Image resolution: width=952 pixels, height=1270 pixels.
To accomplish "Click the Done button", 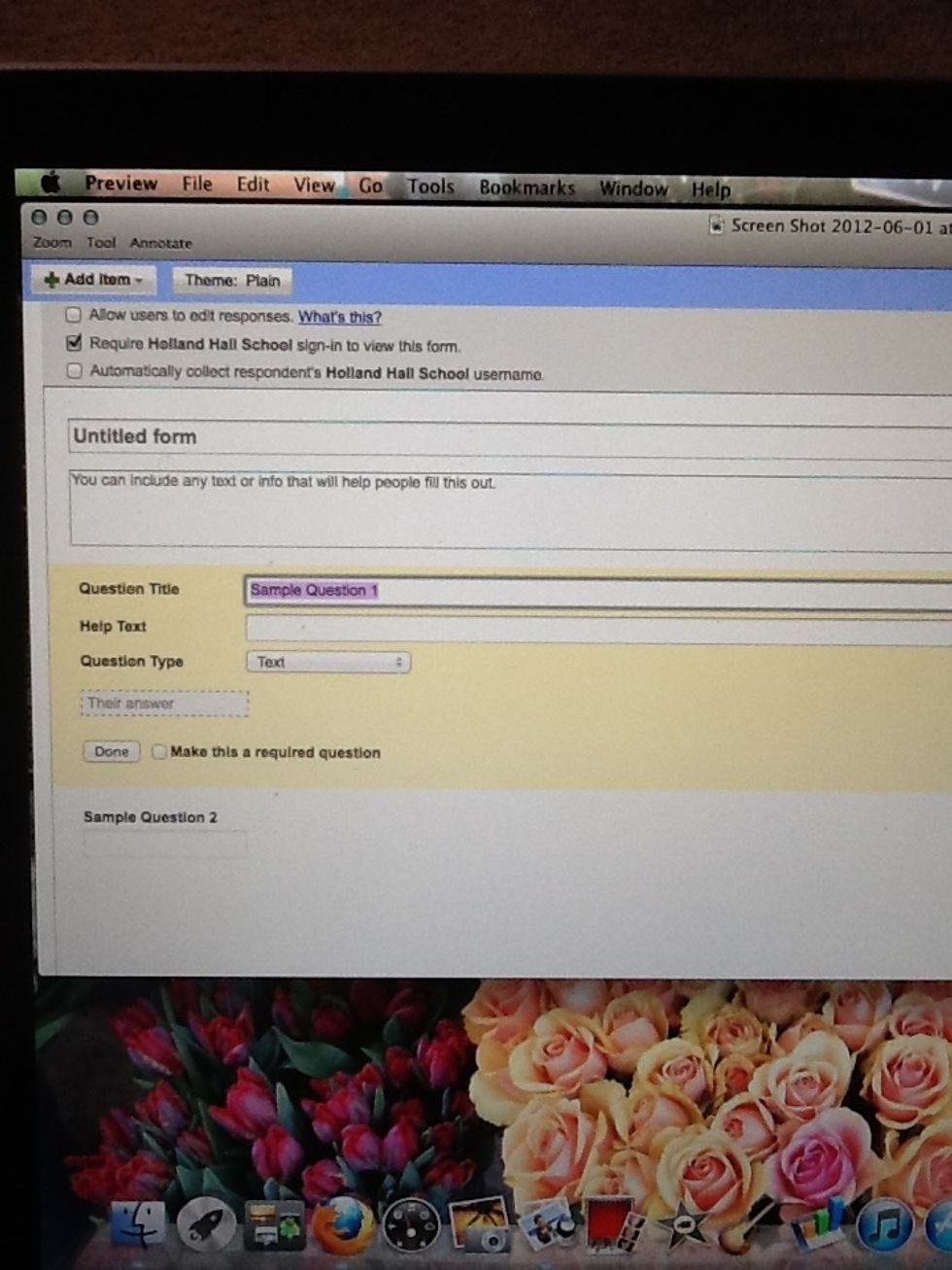I will [110, 752].
